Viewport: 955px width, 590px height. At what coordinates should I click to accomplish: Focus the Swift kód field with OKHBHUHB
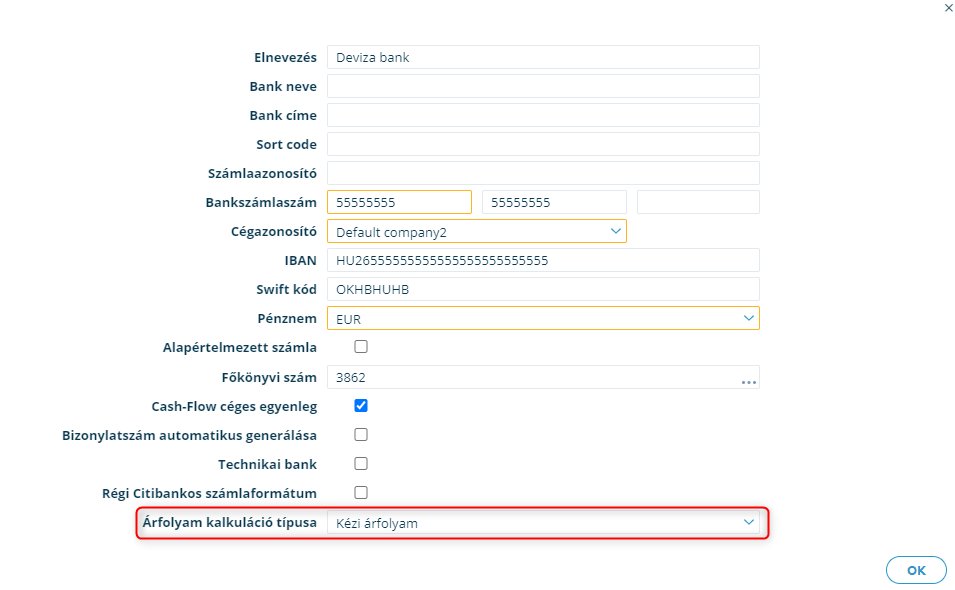tap(543, 289)
